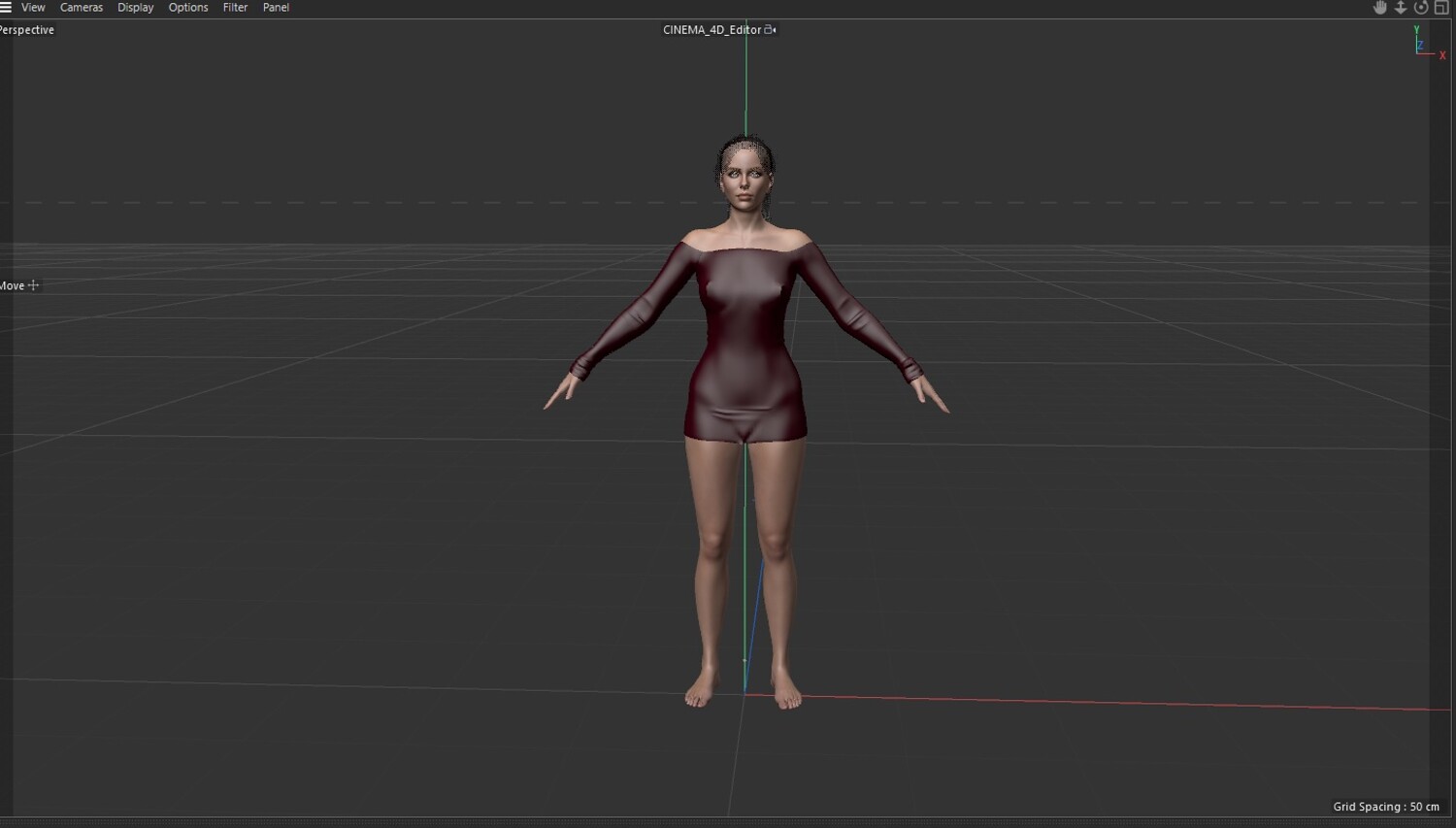Open the Cameras menu
1456x828 pixels.
click(82, 7)
